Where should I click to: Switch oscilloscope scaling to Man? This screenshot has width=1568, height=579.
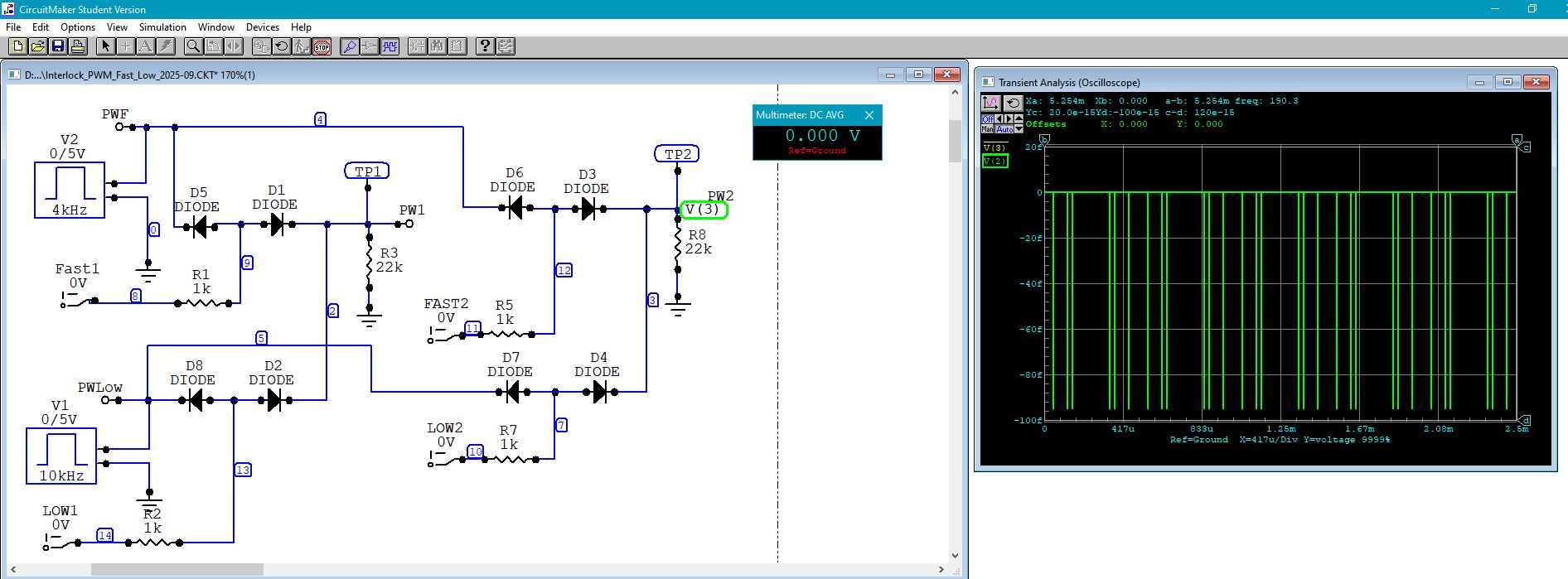click(987, 129)
